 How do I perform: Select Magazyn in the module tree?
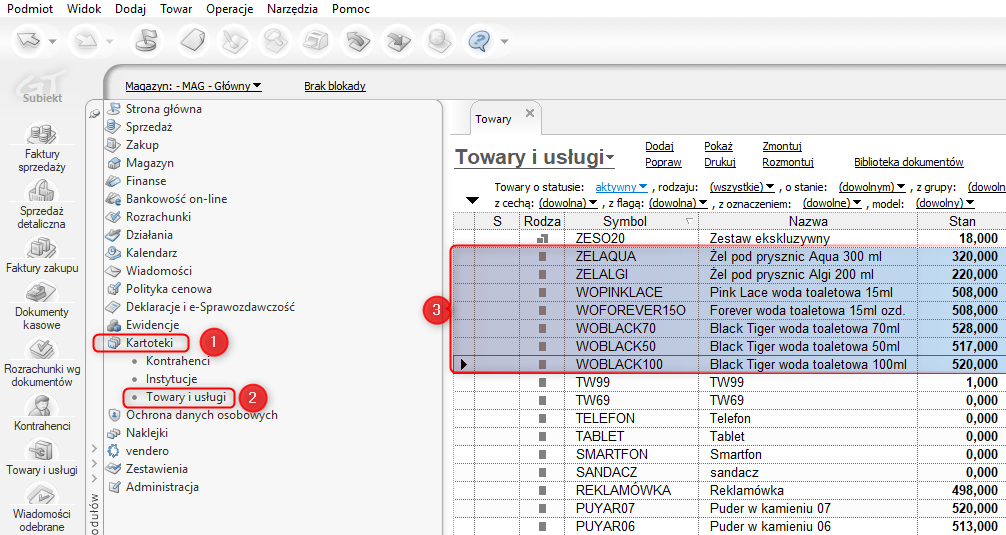tap(149, 163)
